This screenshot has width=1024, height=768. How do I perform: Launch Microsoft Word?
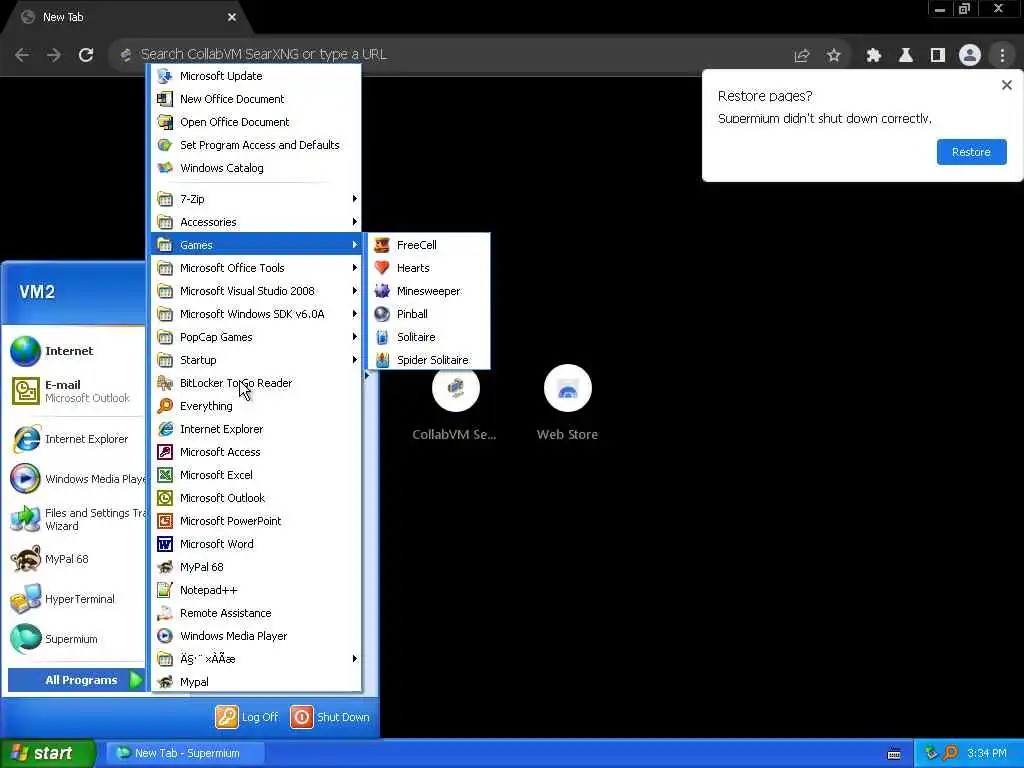[256, 544]
